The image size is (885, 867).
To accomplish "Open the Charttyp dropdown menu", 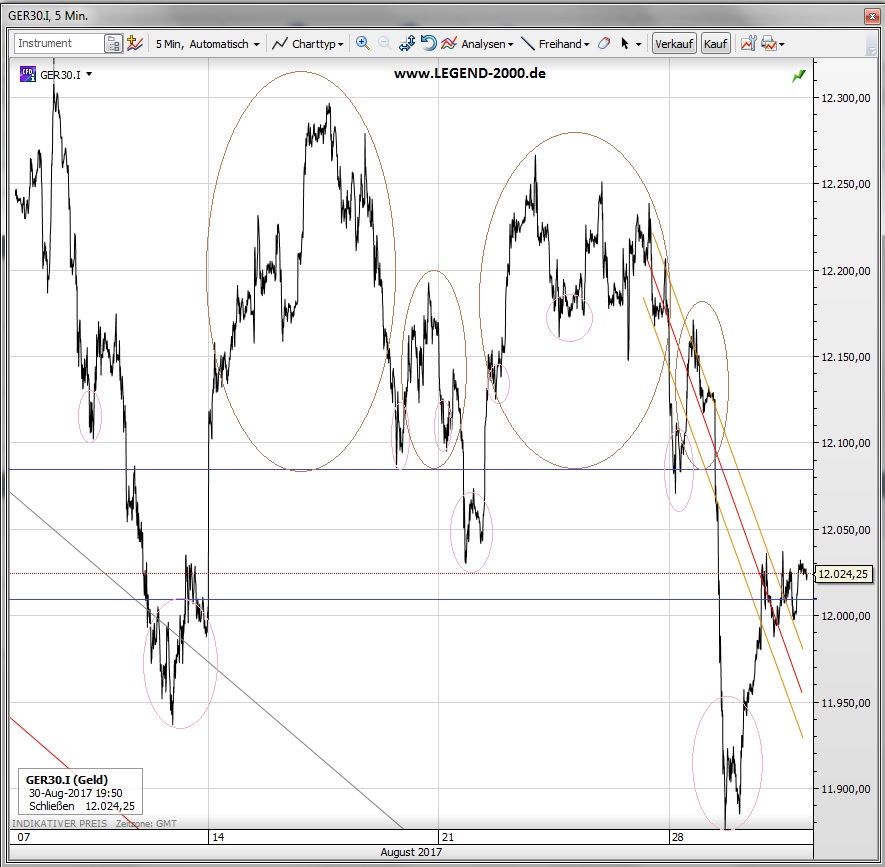I will 318,43.
